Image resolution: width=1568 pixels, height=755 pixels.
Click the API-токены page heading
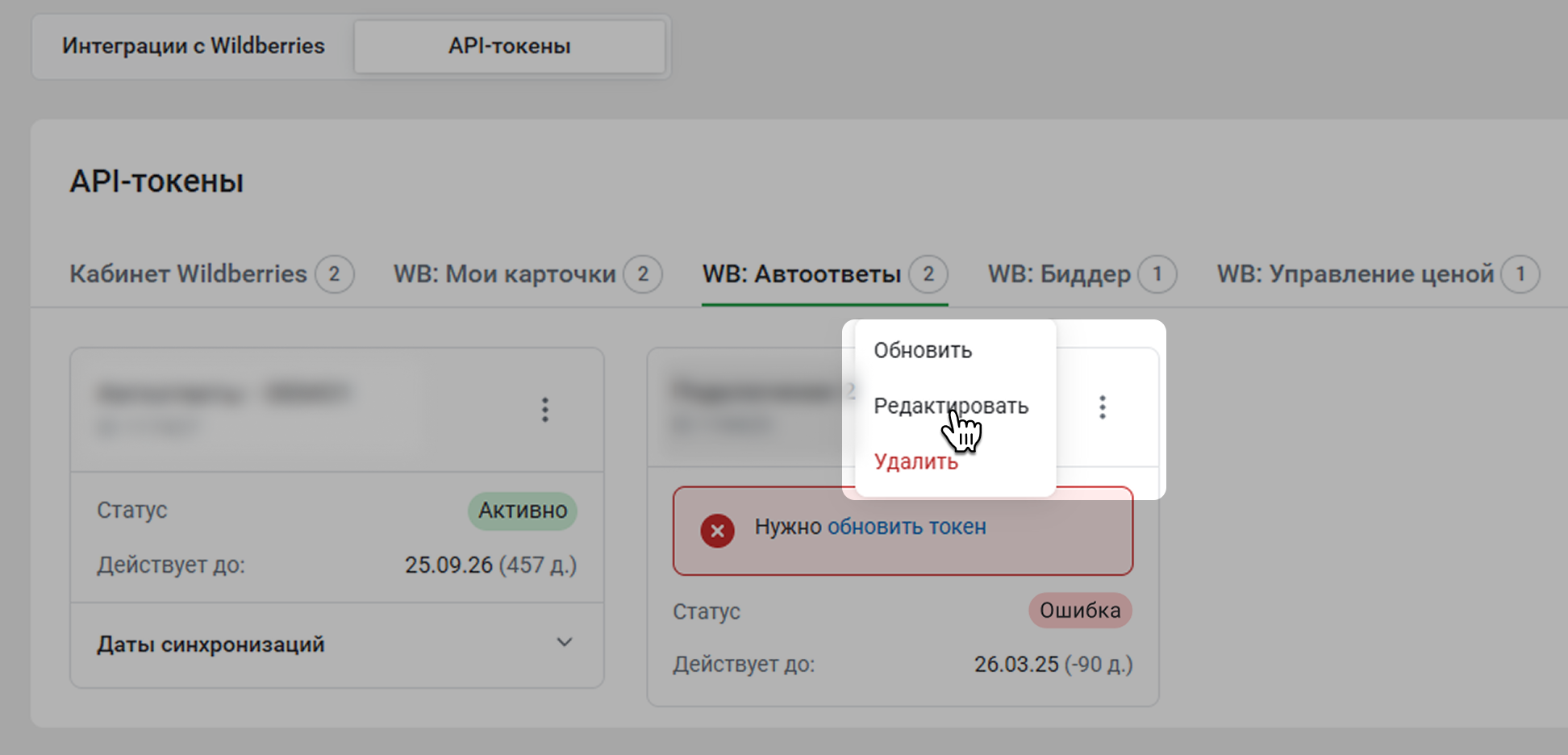coord(156,181)
